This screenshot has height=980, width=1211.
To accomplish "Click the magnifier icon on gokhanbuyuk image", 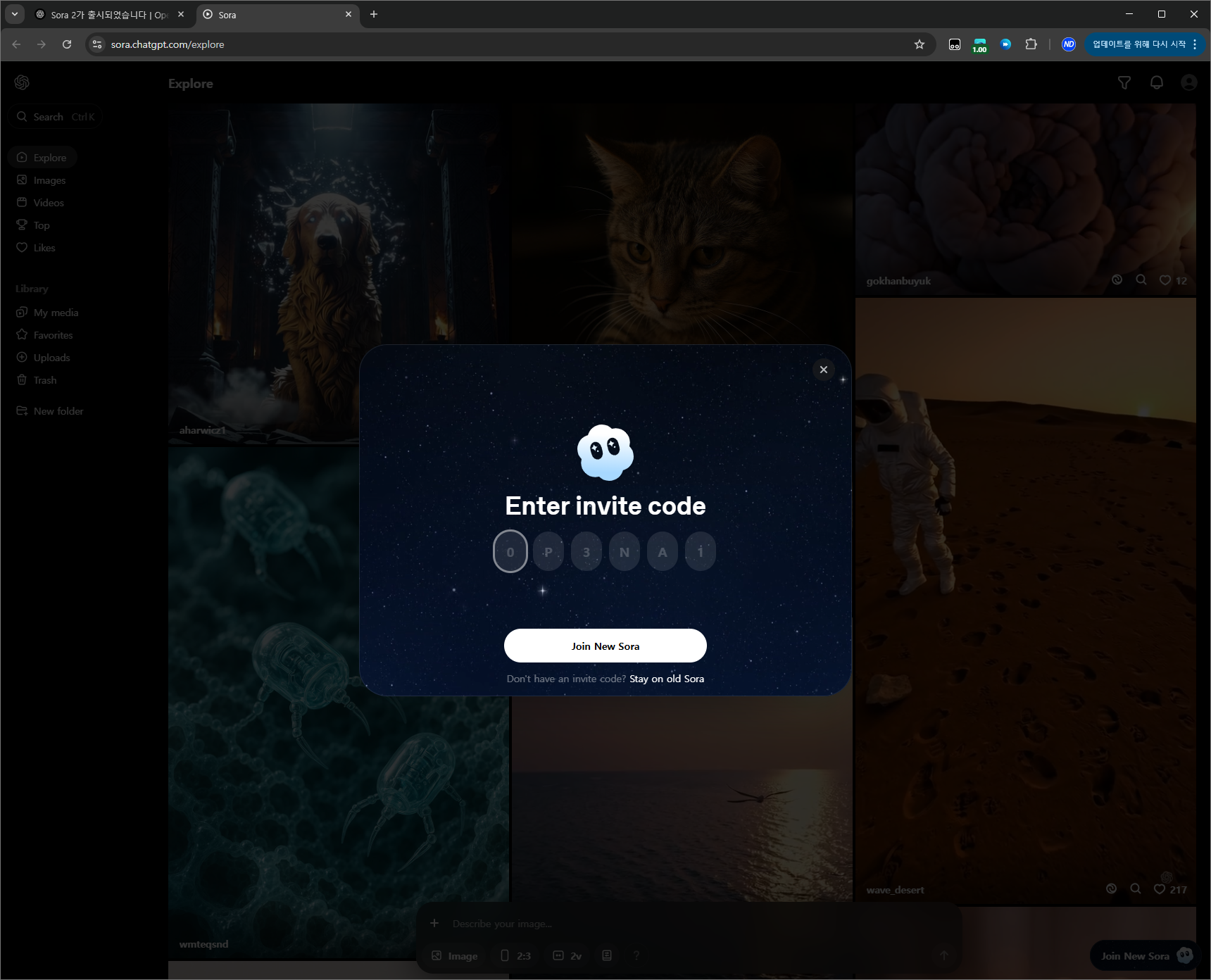I will tap(1141, 280).
